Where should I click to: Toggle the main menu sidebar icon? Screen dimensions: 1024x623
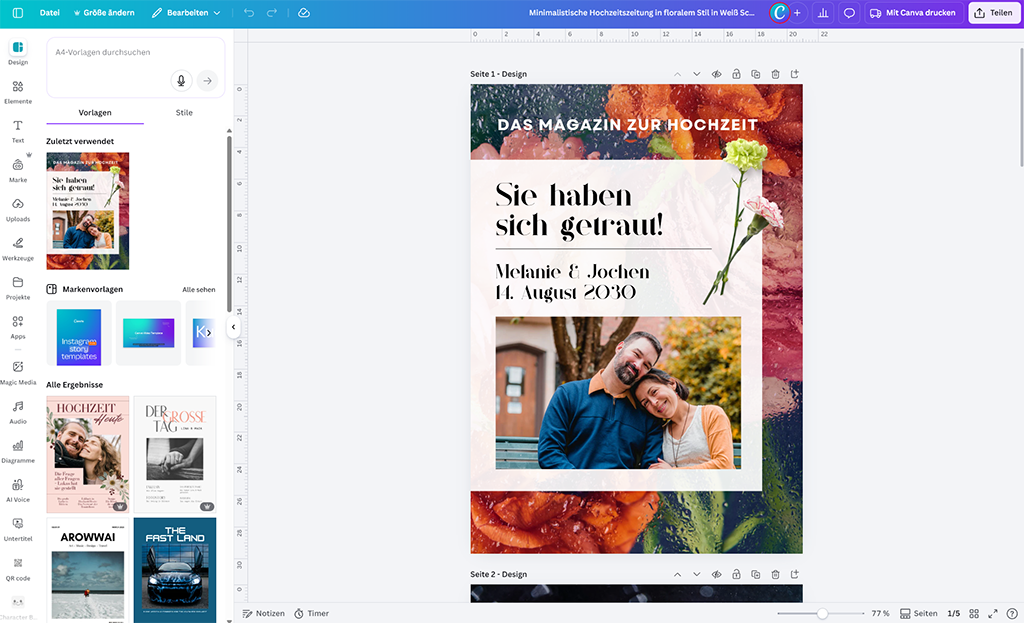pos(18,12)
